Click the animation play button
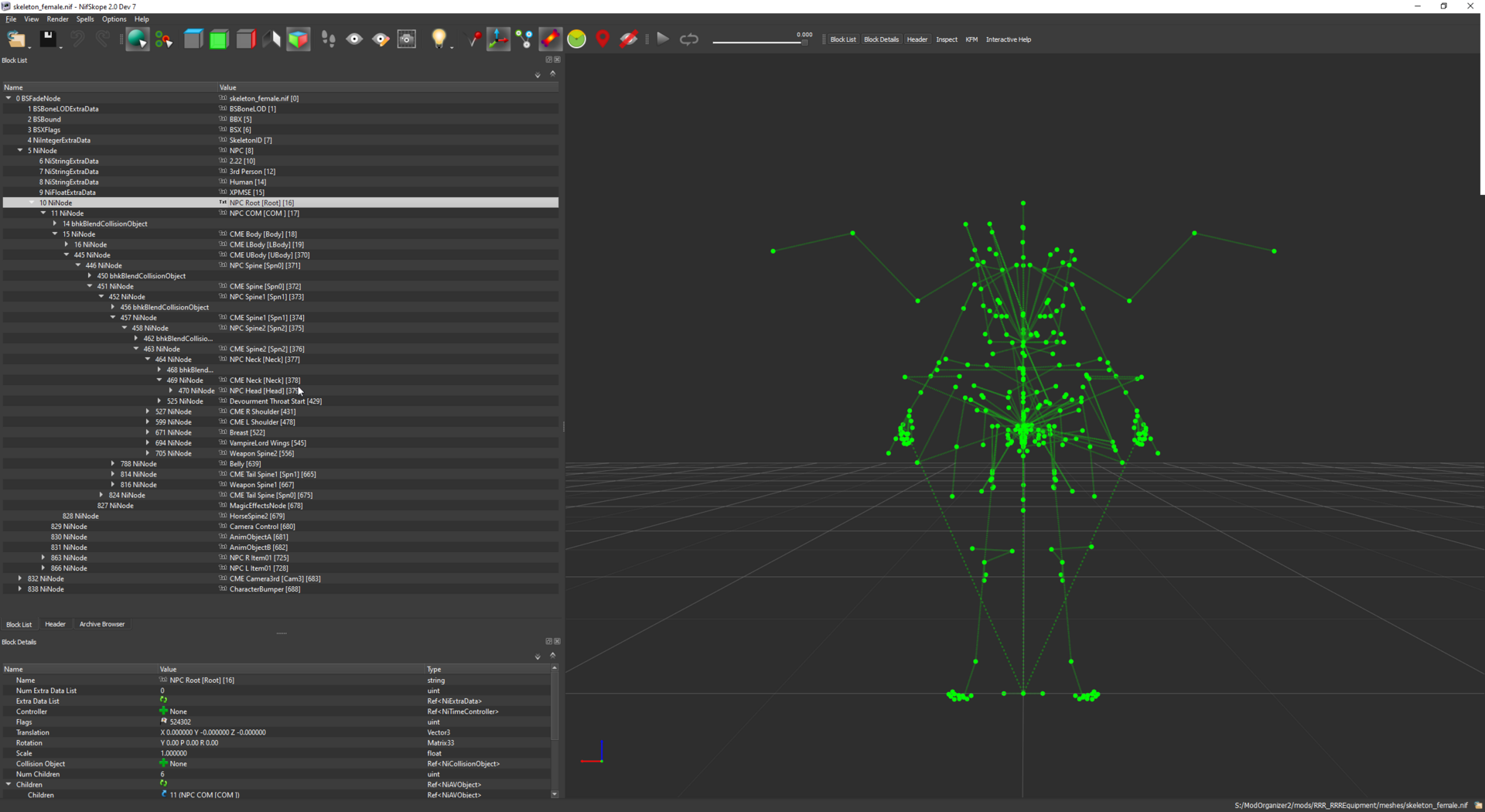Image resolution: width=1485 pixels, height=812 pixels. point(663,39)
